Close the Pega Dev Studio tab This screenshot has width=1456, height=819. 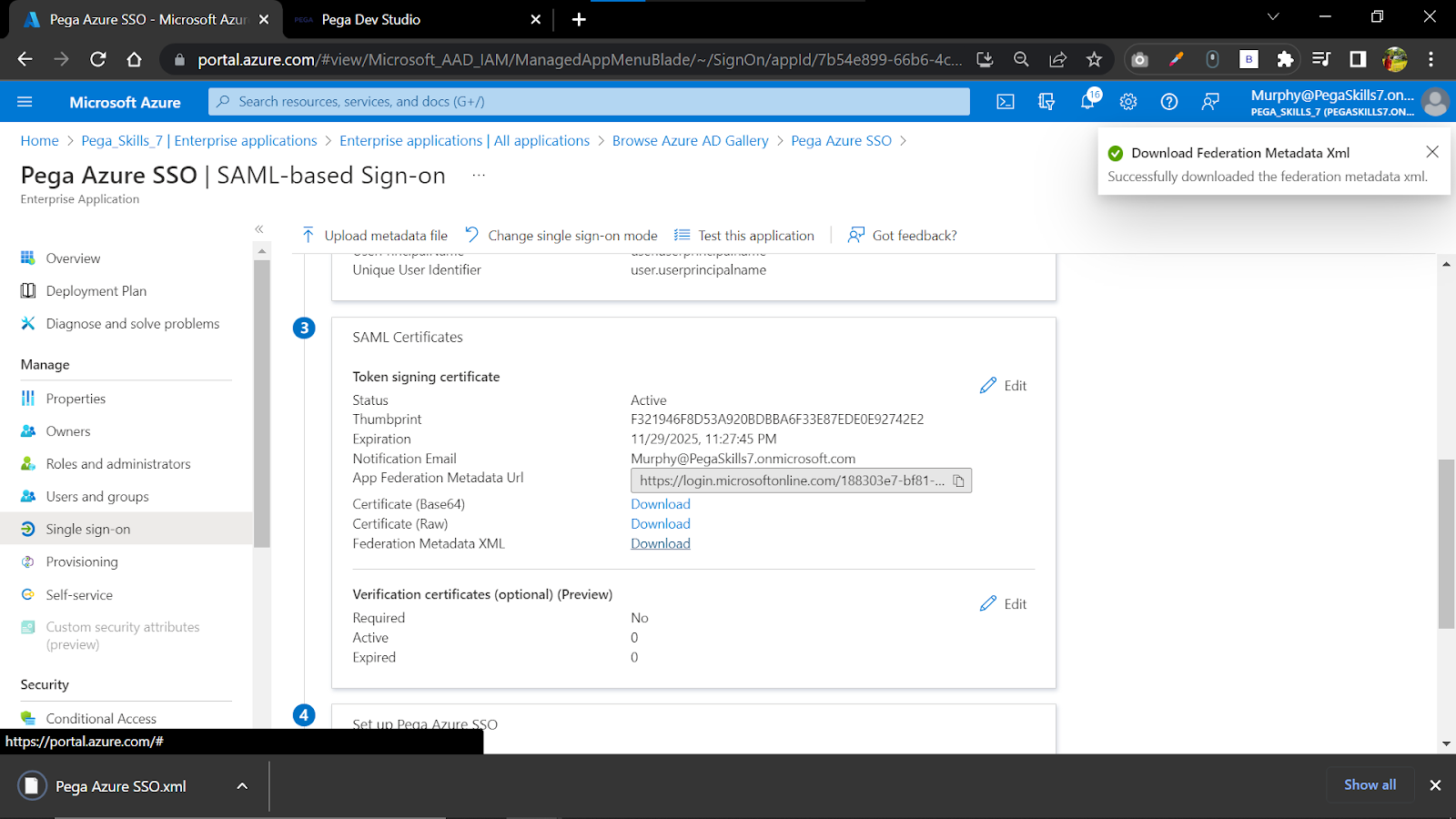[535, 19]
